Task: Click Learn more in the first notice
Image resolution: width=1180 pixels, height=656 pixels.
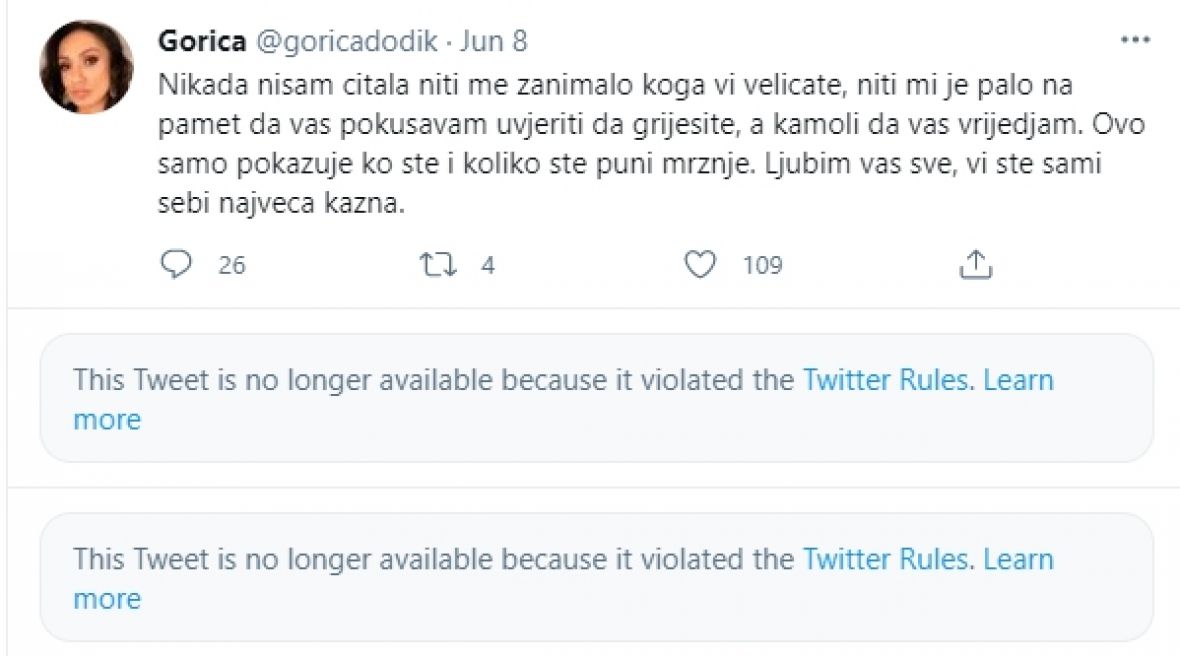Action: 1018,381
